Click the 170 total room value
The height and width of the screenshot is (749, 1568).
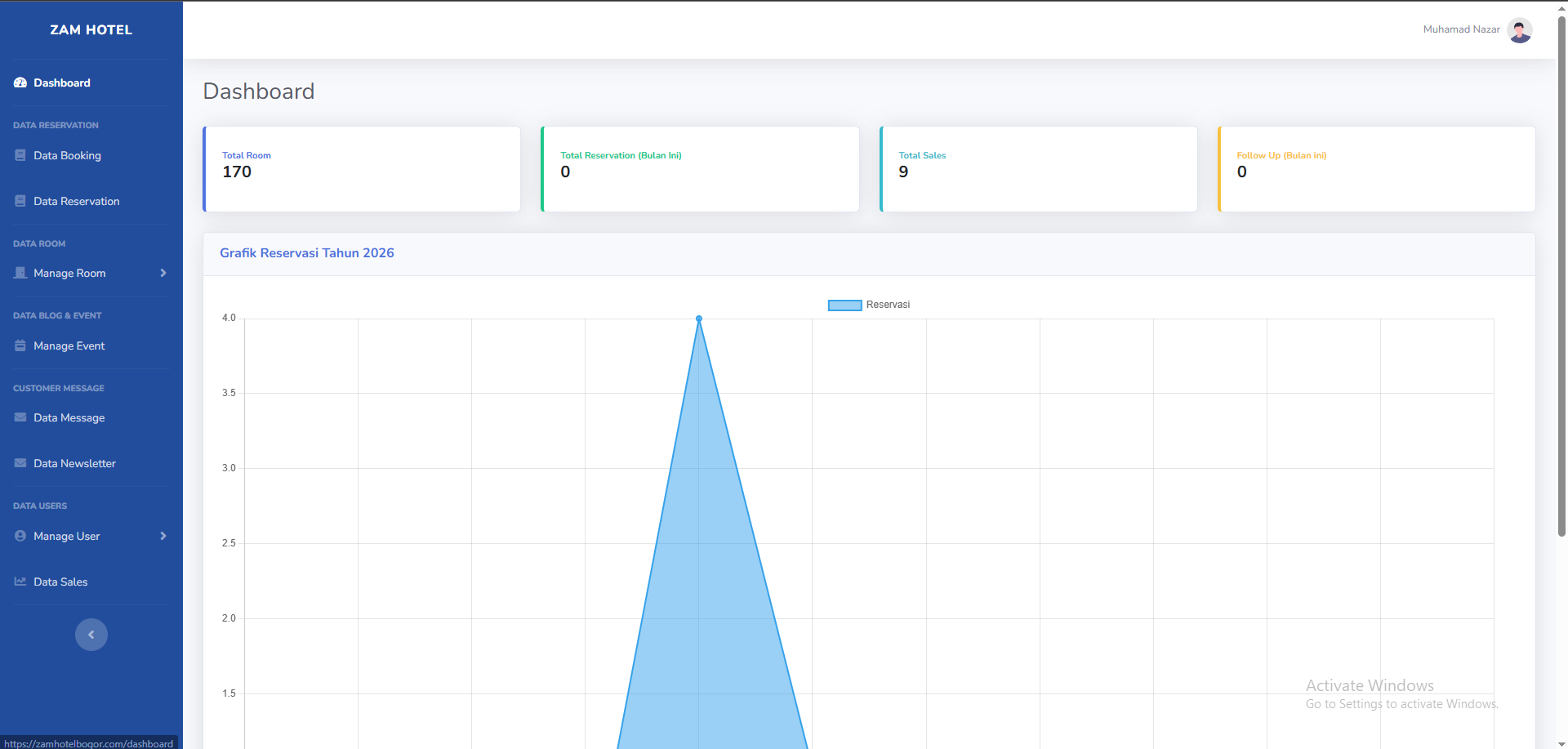pyautogui.click(x=237, y=172)
